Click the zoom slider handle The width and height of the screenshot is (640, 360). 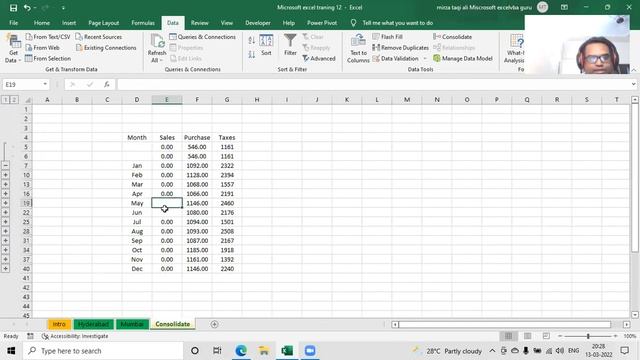click(588, 336)
